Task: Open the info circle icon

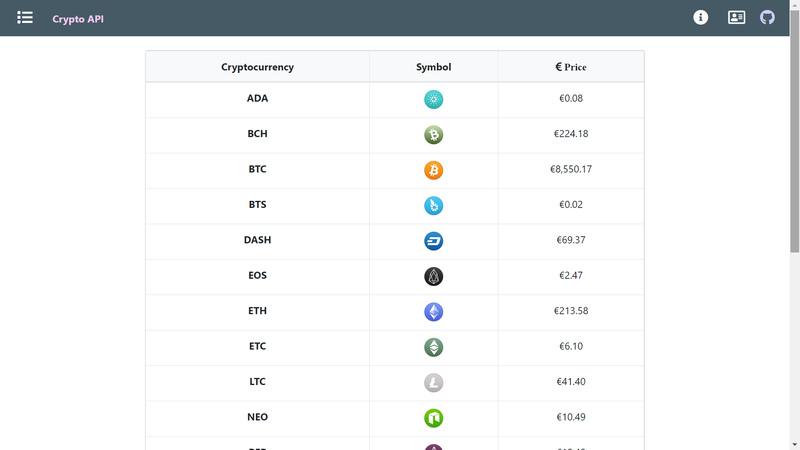Action: click(x=701, y=17)
